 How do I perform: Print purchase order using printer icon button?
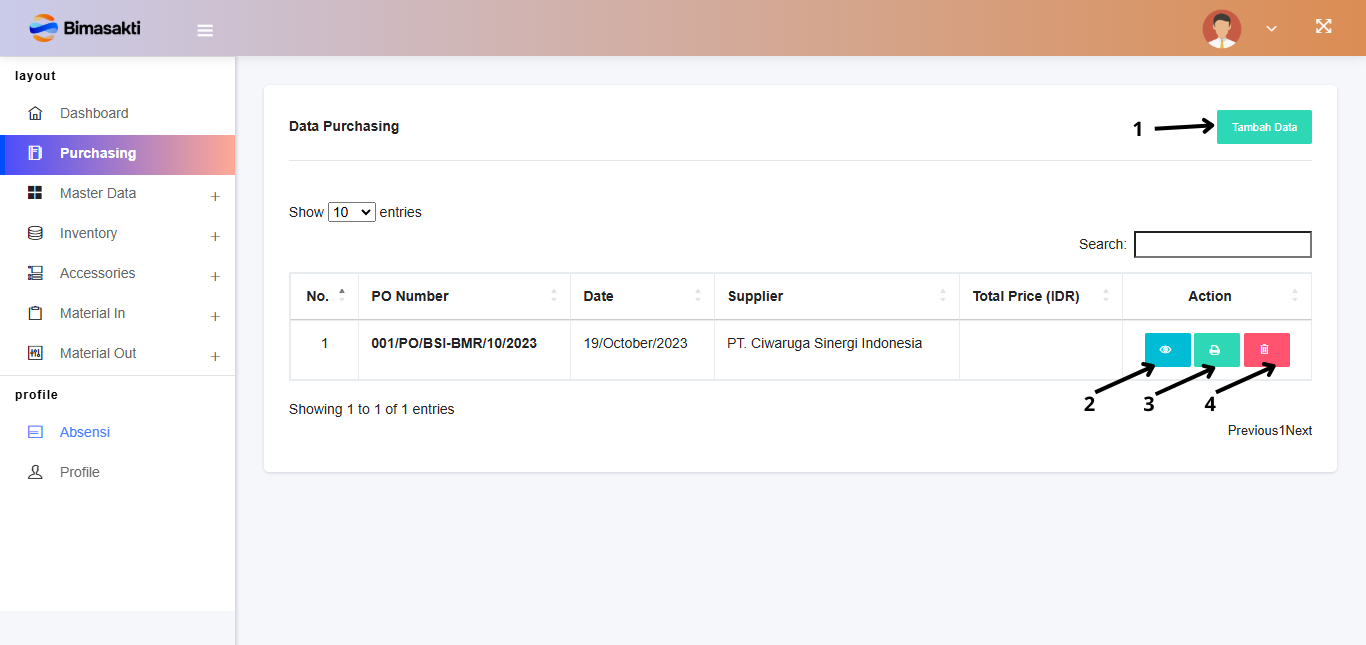[x=1216, y=350]
